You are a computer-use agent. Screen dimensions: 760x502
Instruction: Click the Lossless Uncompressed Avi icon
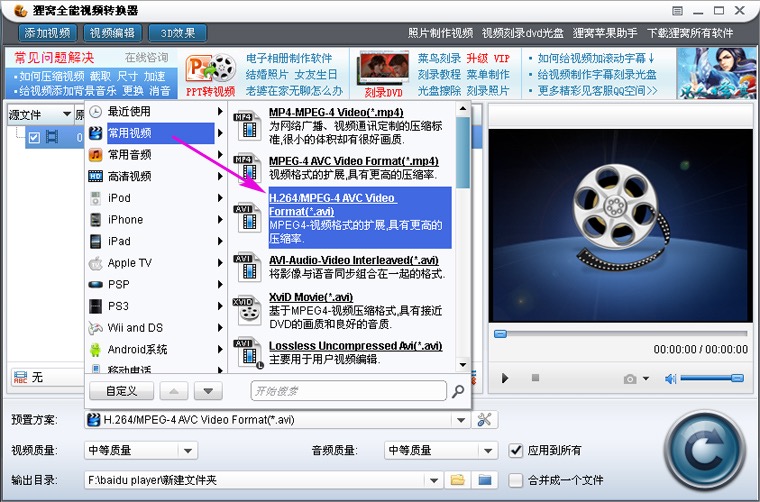coord(248,353)
